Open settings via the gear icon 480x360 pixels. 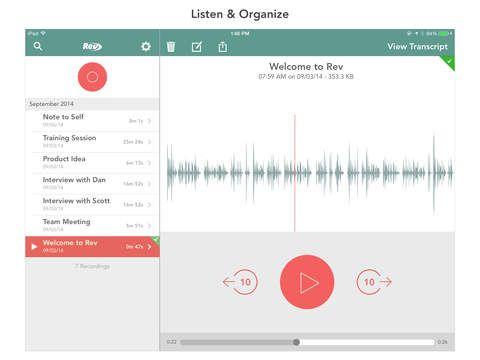pos(146,46)
